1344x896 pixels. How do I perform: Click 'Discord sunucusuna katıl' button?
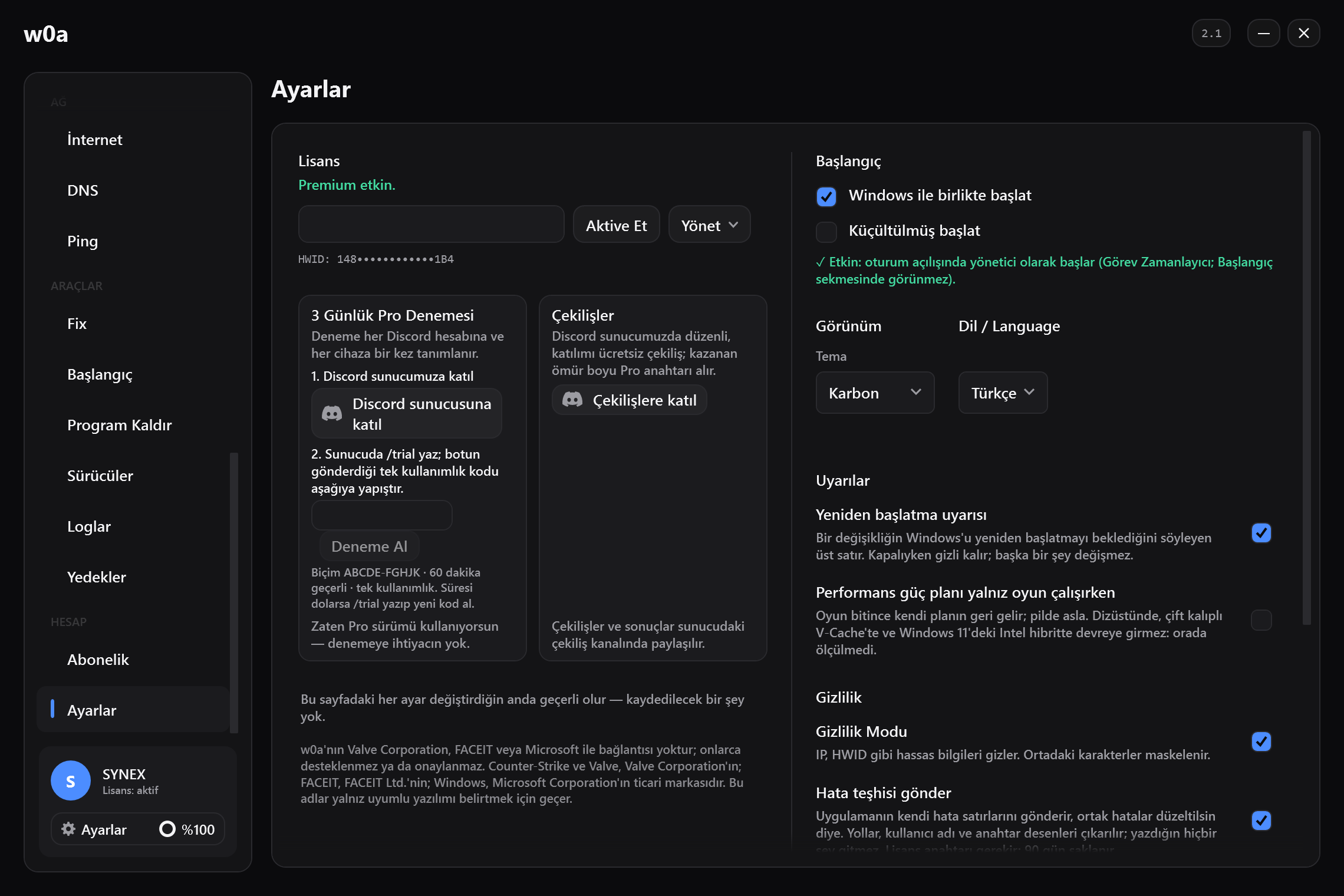[x=407, y=413]
